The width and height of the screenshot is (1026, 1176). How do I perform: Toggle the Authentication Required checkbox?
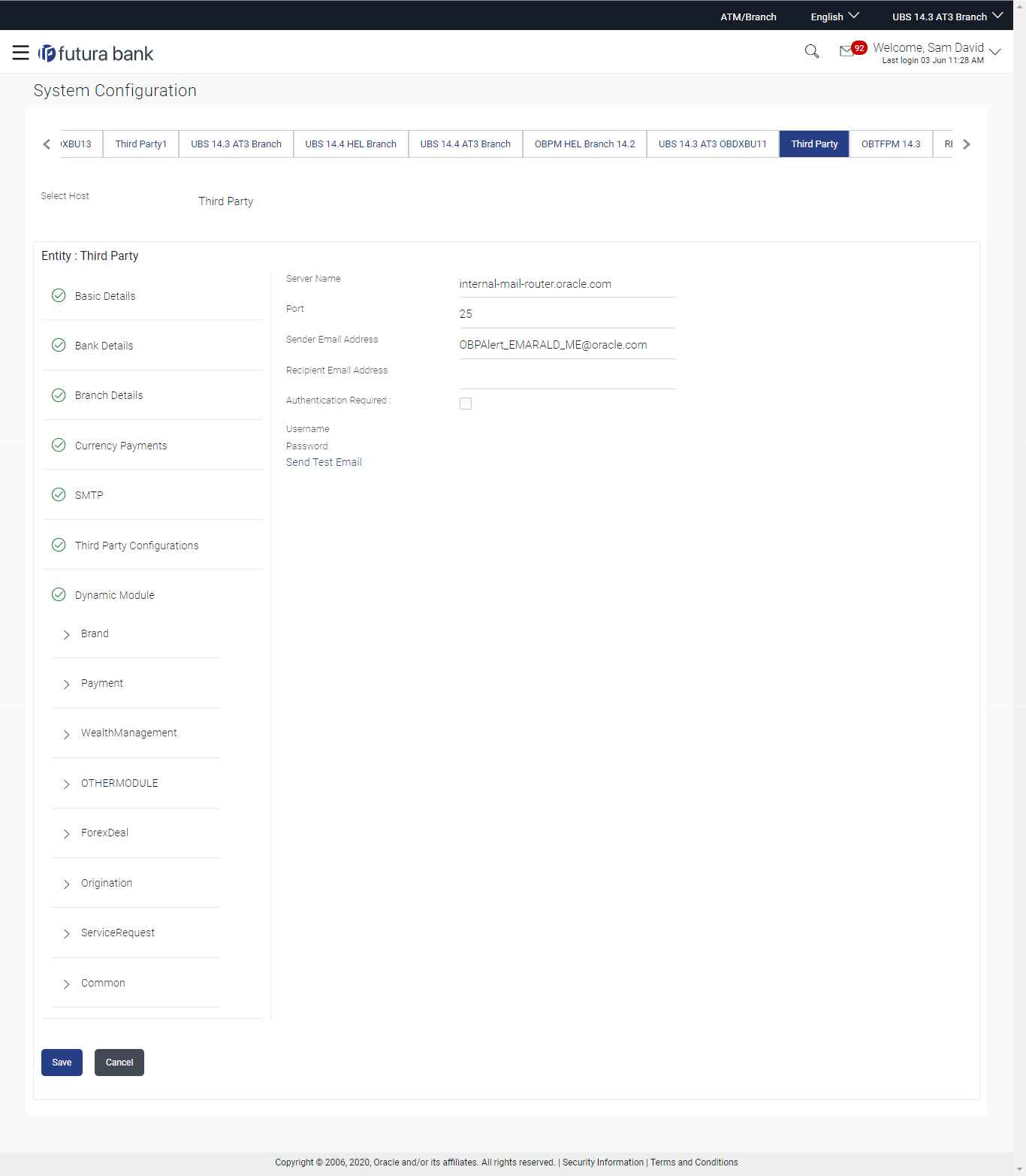tap(466, 404)
